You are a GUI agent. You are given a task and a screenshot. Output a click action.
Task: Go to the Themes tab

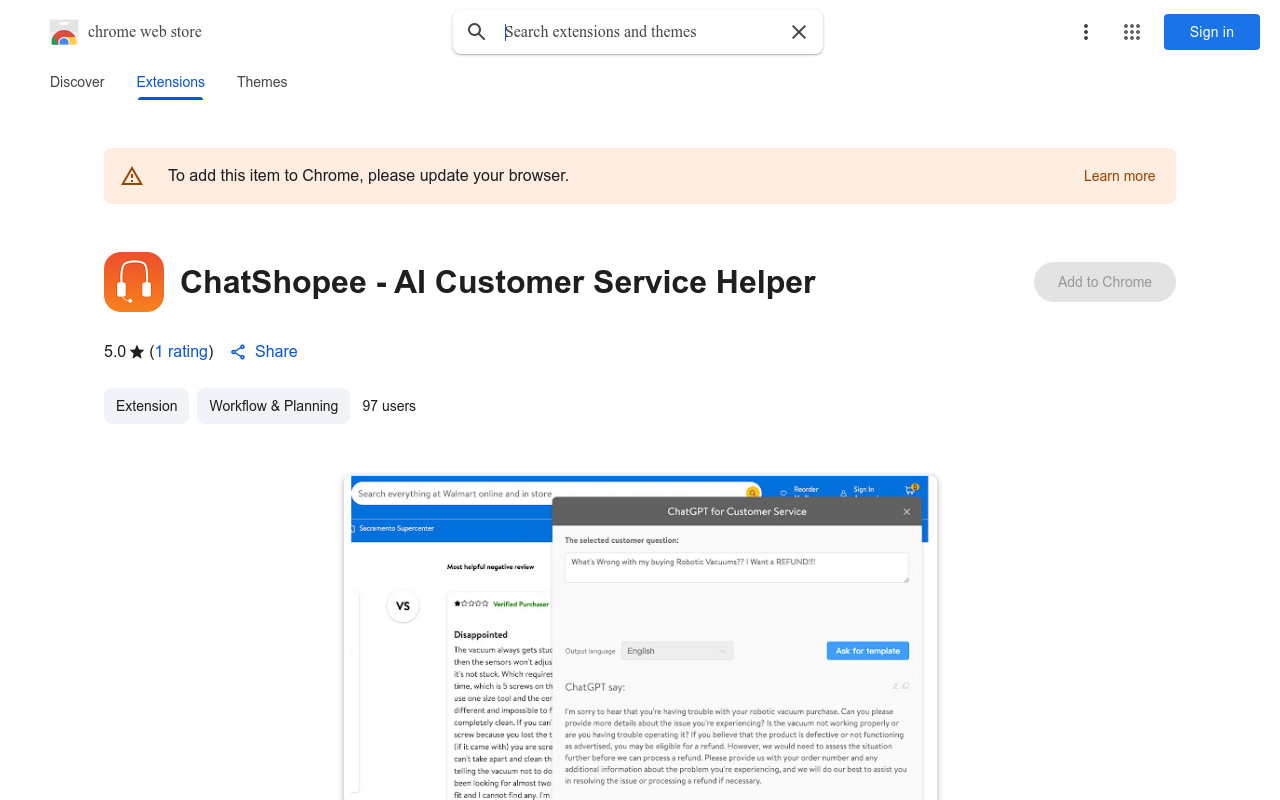(262, 82)
